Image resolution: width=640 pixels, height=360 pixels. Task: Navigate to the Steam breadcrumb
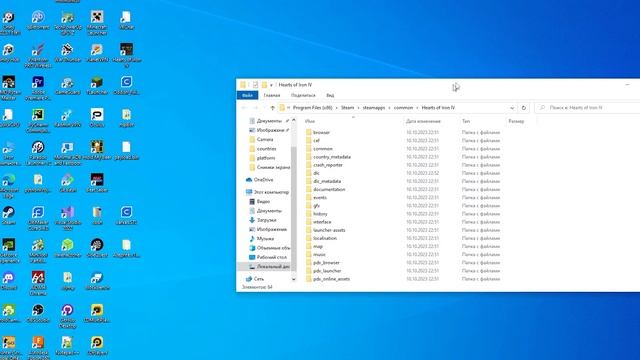(x=348, y=108)
